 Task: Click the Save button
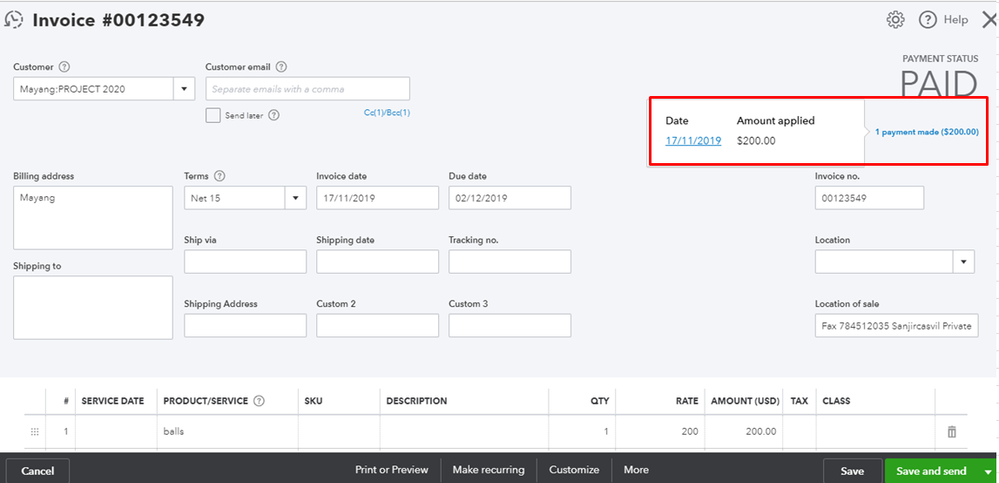tap(852, 471)
